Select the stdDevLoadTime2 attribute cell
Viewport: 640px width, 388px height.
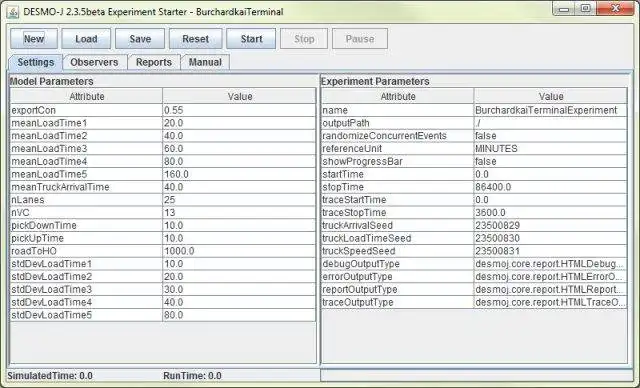[x=87, y=277]
